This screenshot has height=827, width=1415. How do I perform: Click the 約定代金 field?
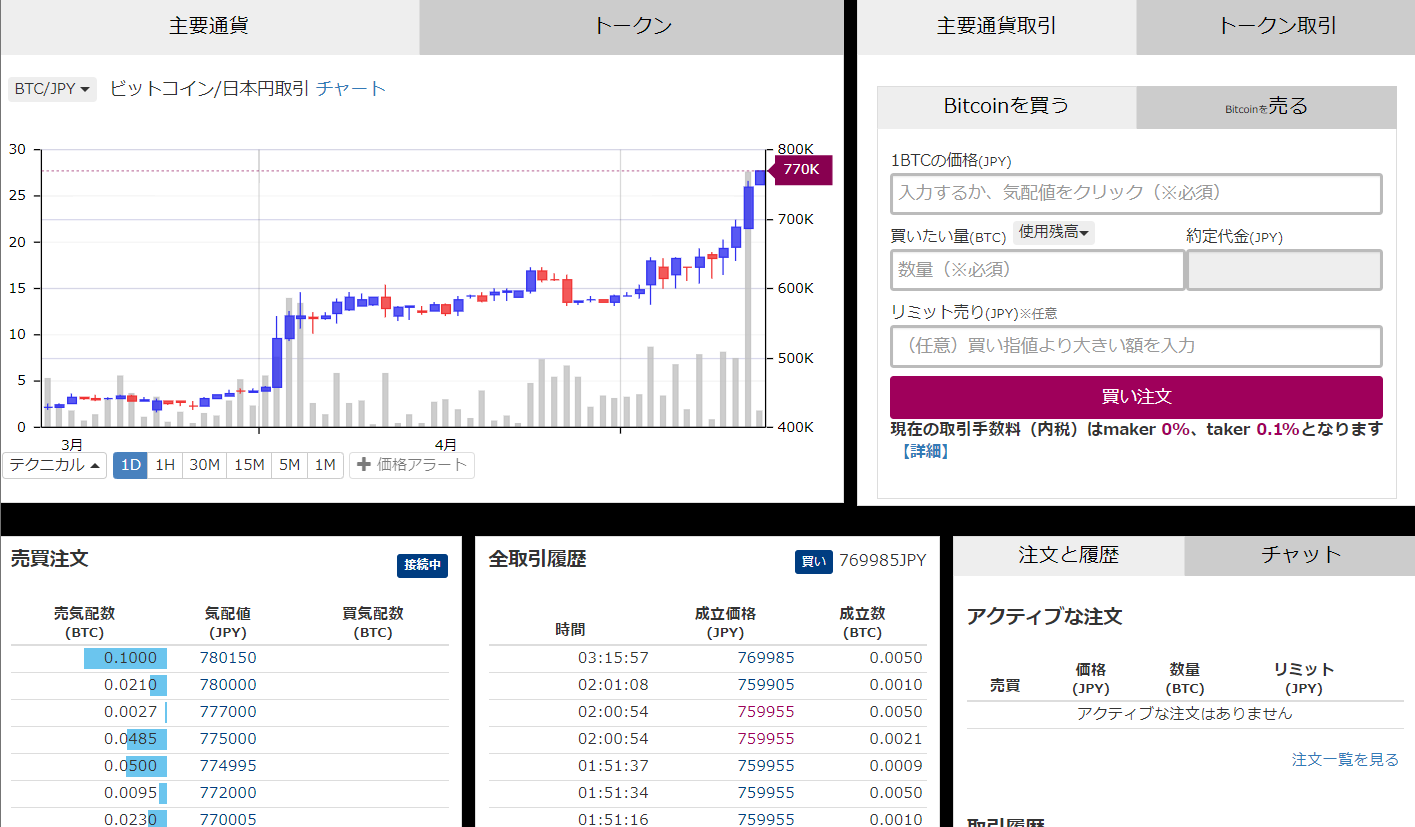point(1285,270)
